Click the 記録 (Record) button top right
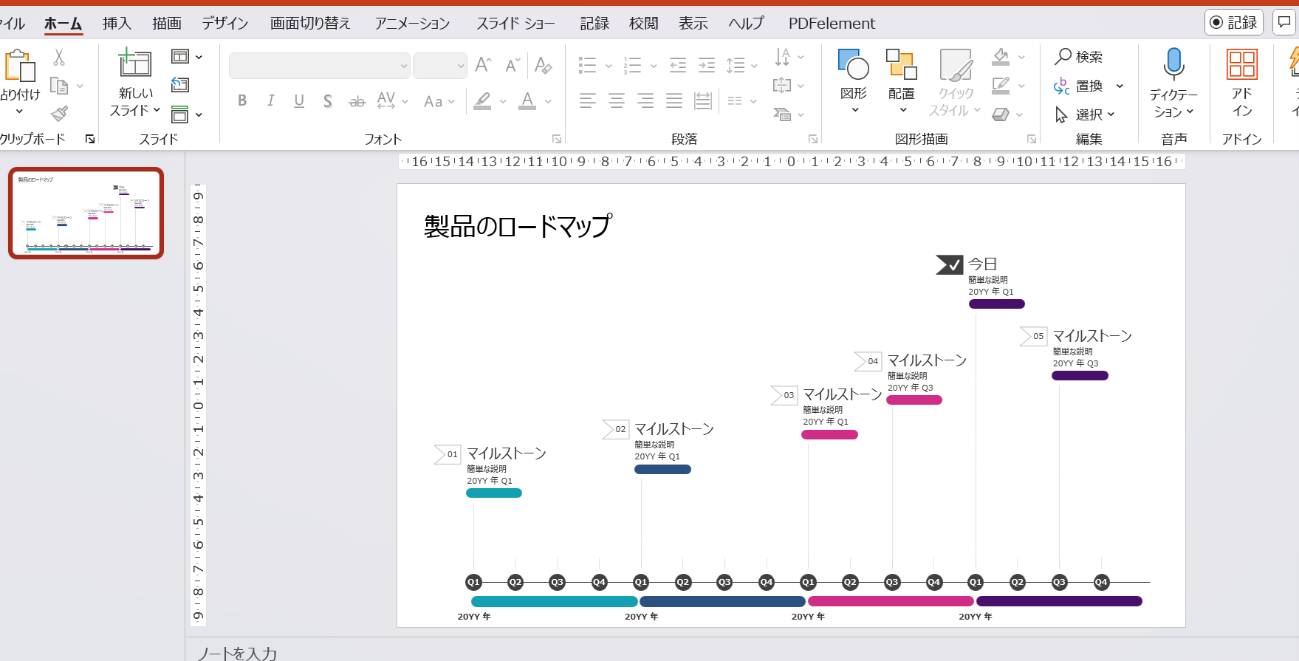Viewport: 1299px width, 661px height. tap(1235, 22)
